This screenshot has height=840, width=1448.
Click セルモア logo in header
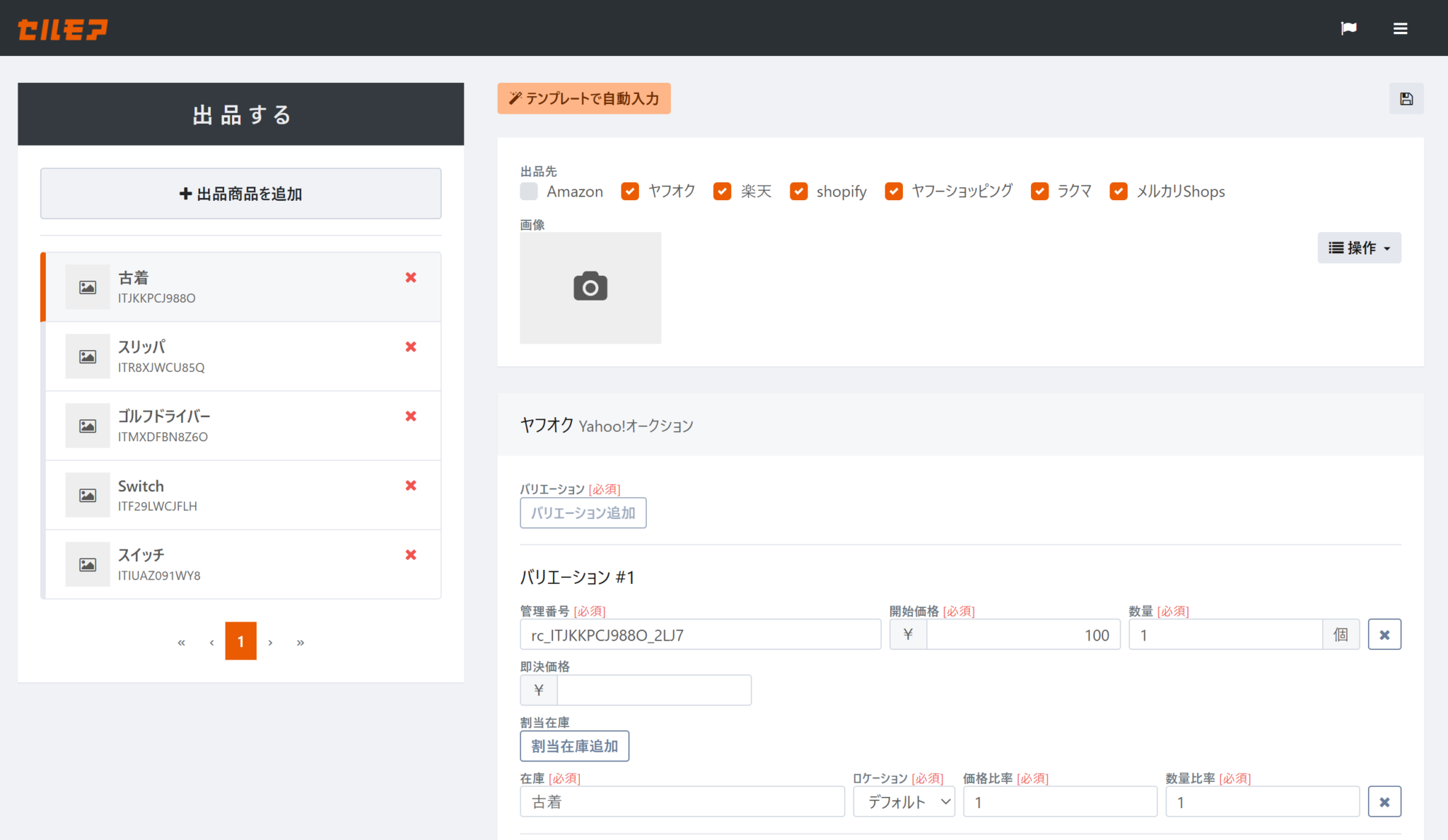[62, 29]
